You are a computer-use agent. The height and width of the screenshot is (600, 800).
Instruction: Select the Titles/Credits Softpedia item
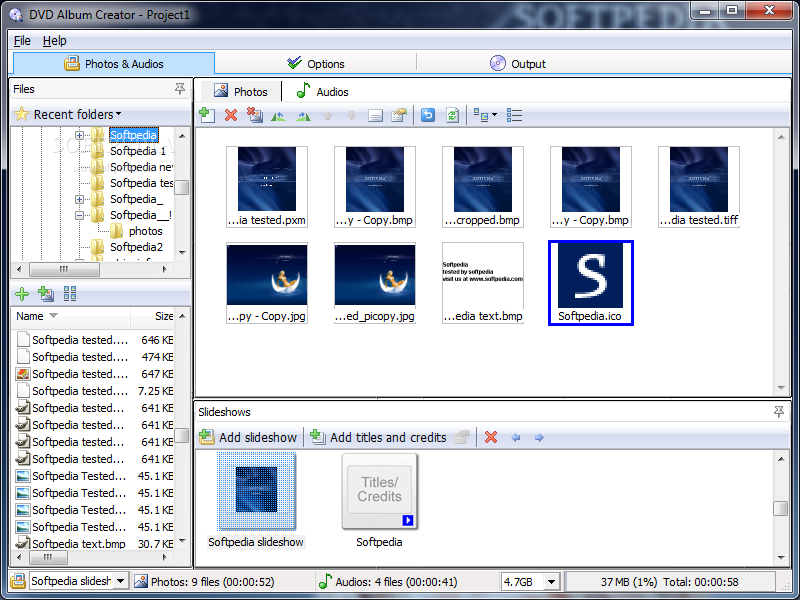pos(380,501)
